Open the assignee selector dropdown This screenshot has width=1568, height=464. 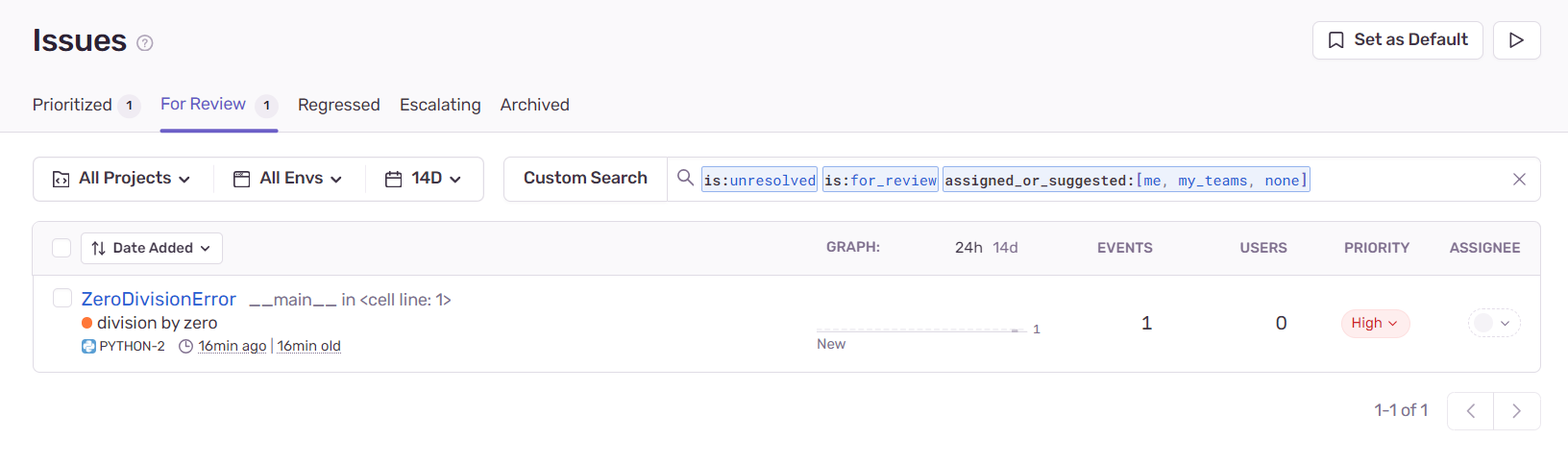point(1494,324)
